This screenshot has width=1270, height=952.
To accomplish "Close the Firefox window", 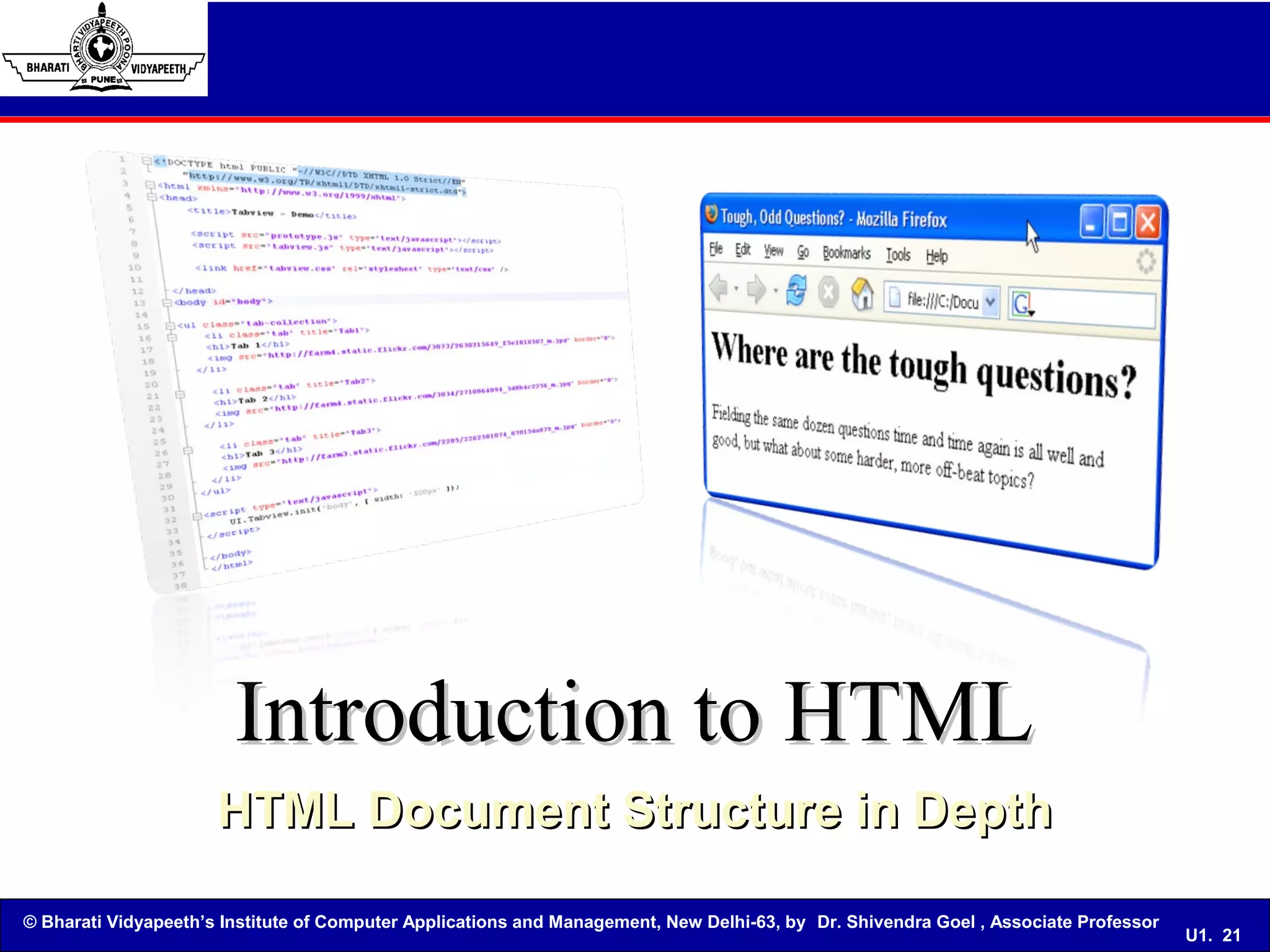I will (1147, 223).
